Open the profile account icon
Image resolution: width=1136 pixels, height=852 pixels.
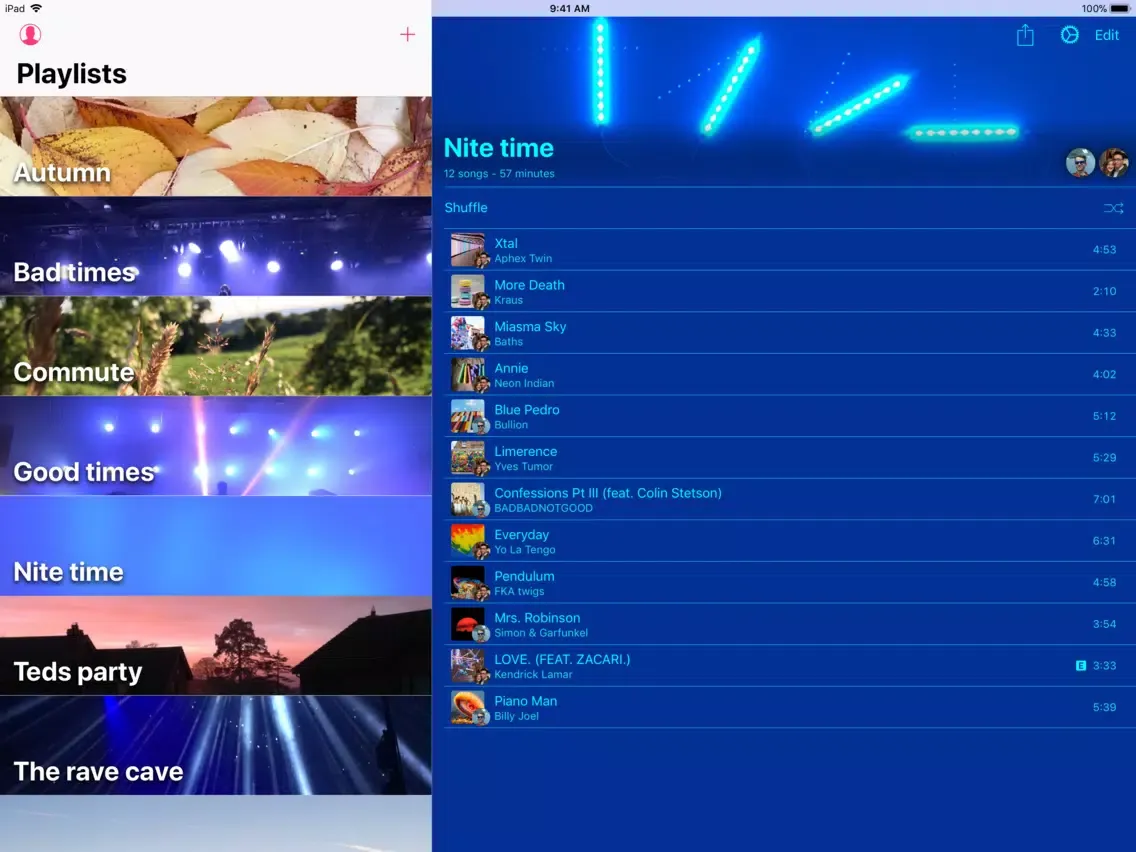click(x=30, y=34)
